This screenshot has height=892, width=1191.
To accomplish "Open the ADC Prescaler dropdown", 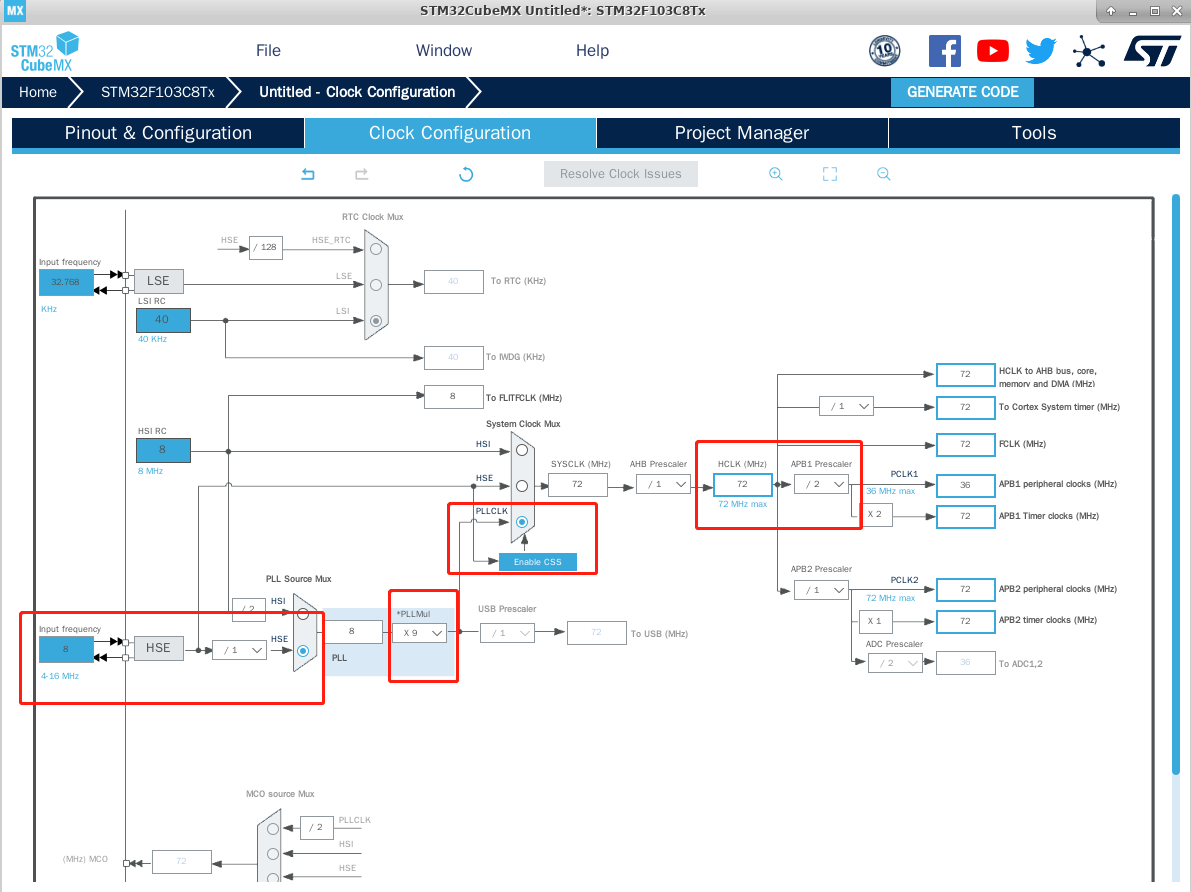I will [896, 663].
